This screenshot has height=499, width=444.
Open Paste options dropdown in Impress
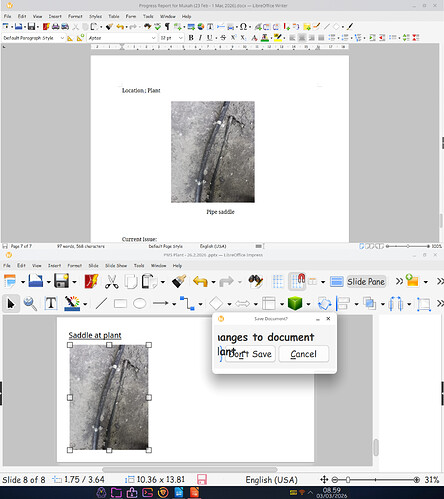click(x=163, y=282)
